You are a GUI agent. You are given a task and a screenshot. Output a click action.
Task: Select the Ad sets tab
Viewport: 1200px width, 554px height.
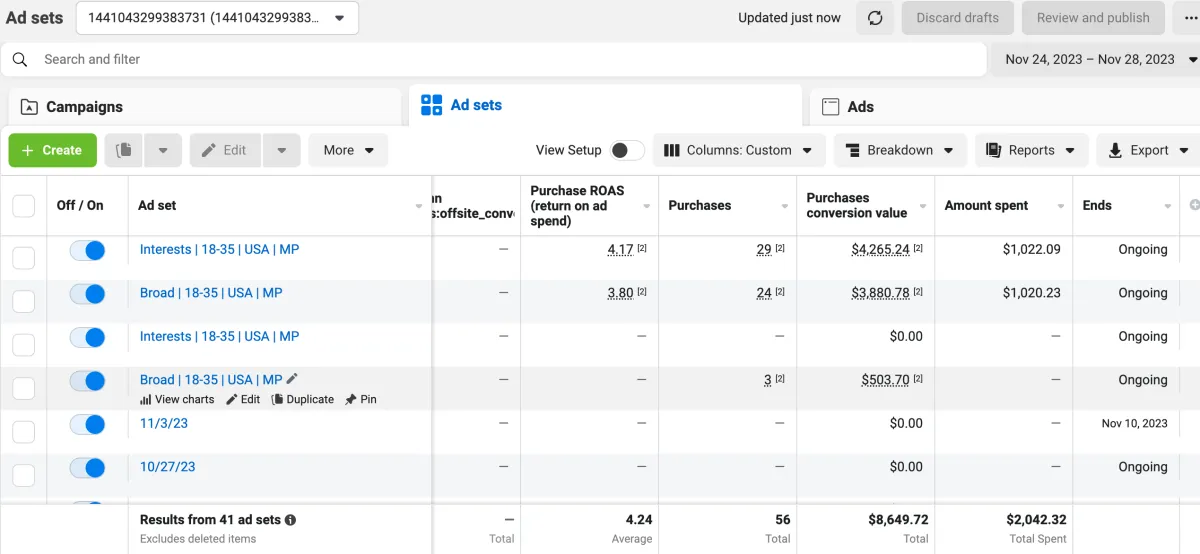[x=605, y=105]
